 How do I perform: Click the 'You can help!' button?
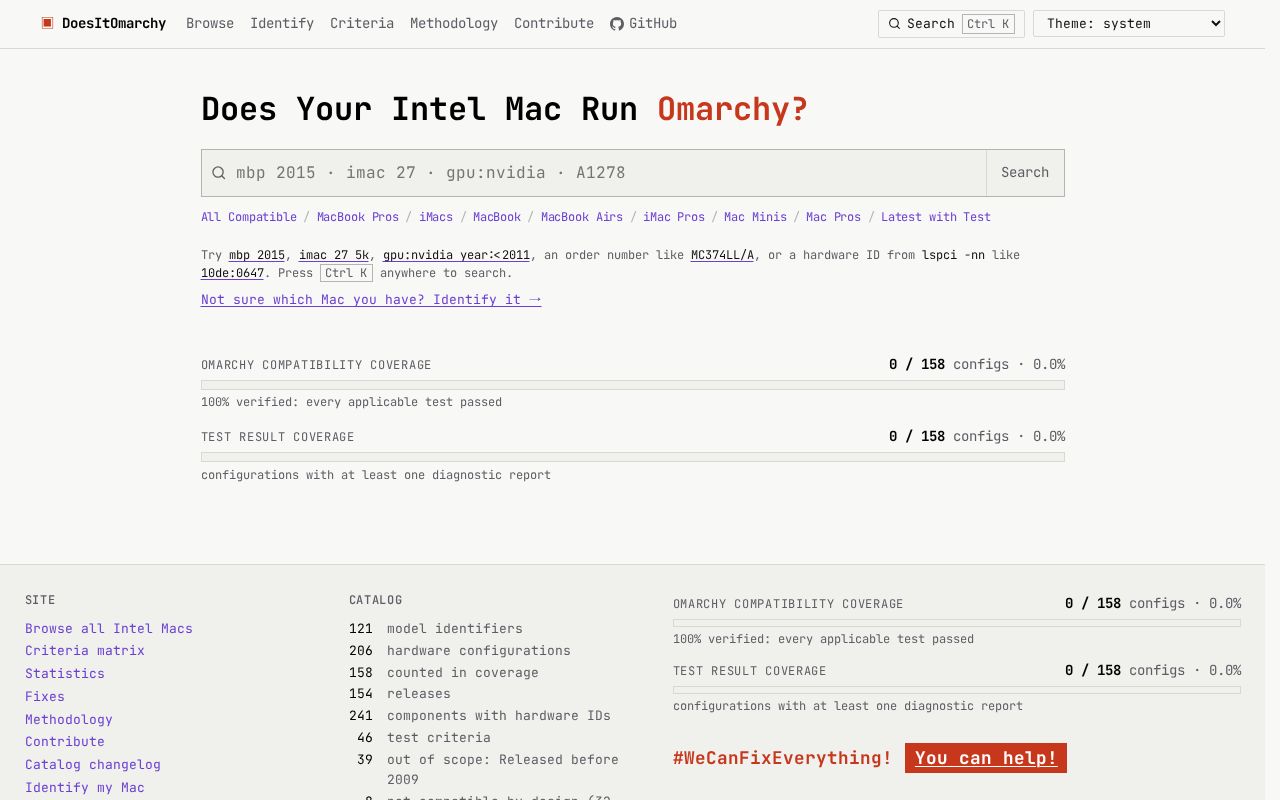tap(986, 758)
